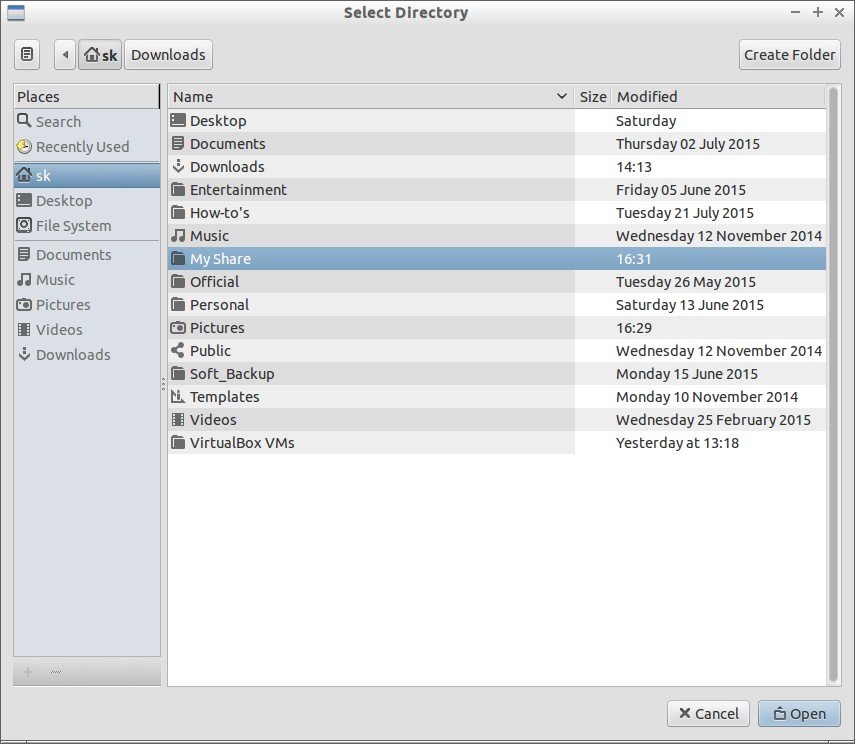Select the 'Public' folder name

(x=210, y=351)
